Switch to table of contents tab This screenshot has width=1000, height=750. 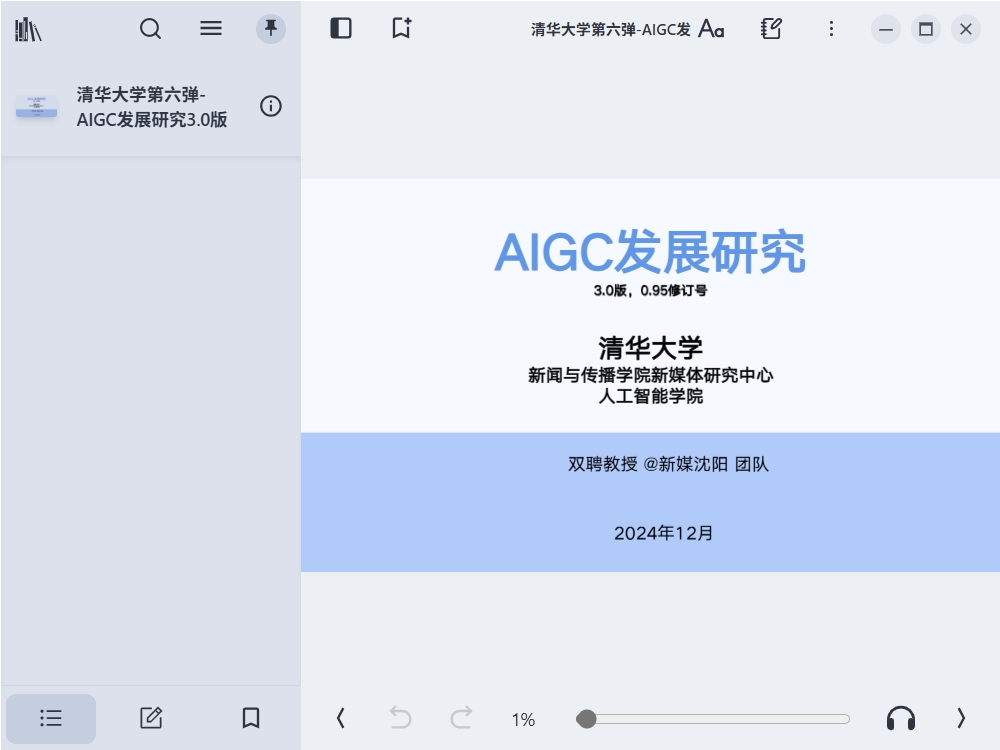(x=51, y=718)
